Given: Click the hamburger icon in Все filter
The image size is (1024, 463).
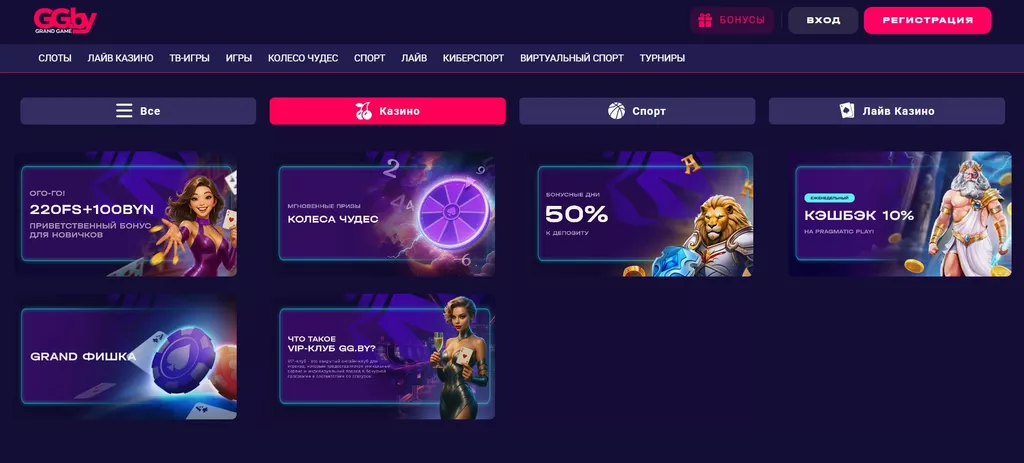Looking at the screenshot, I should tap(124, 111).
